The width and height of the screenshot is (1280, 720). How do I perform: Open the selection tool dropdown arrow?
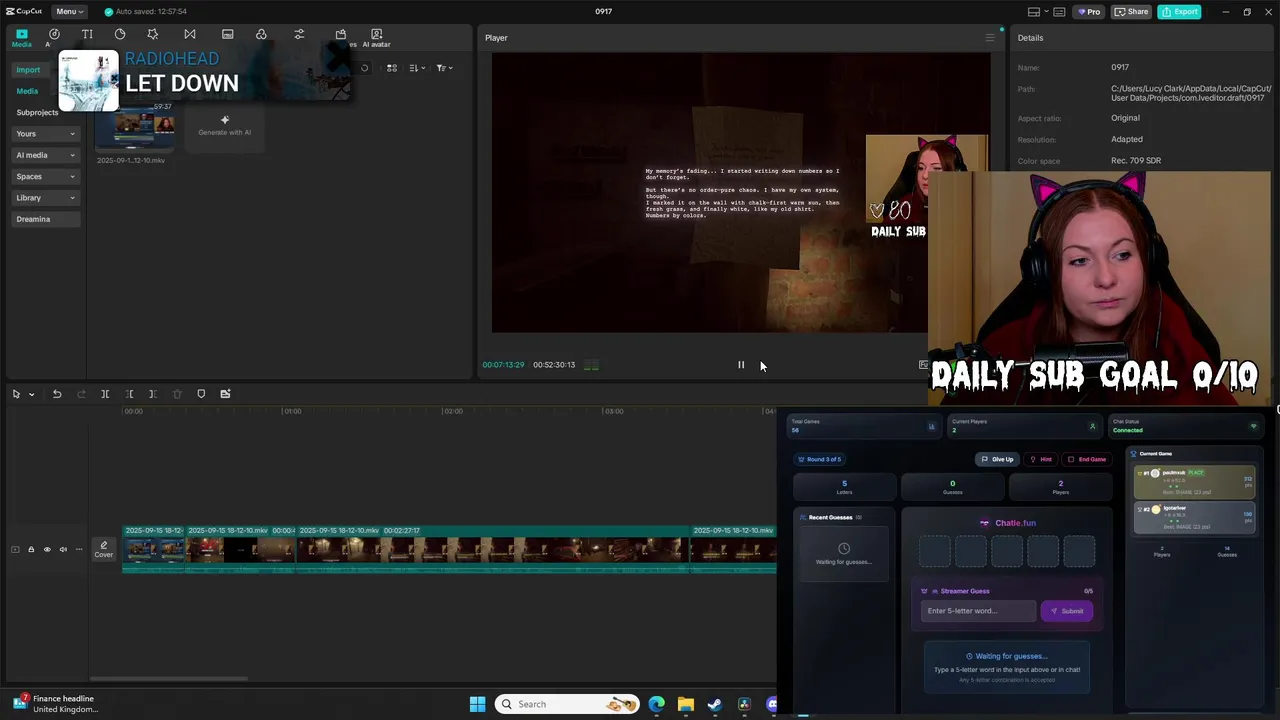[31, 394]
